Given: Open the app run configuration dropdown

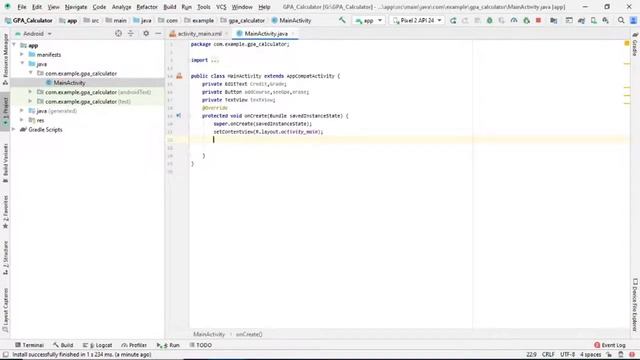Looking at the screenshot, I should click(369, 20).
